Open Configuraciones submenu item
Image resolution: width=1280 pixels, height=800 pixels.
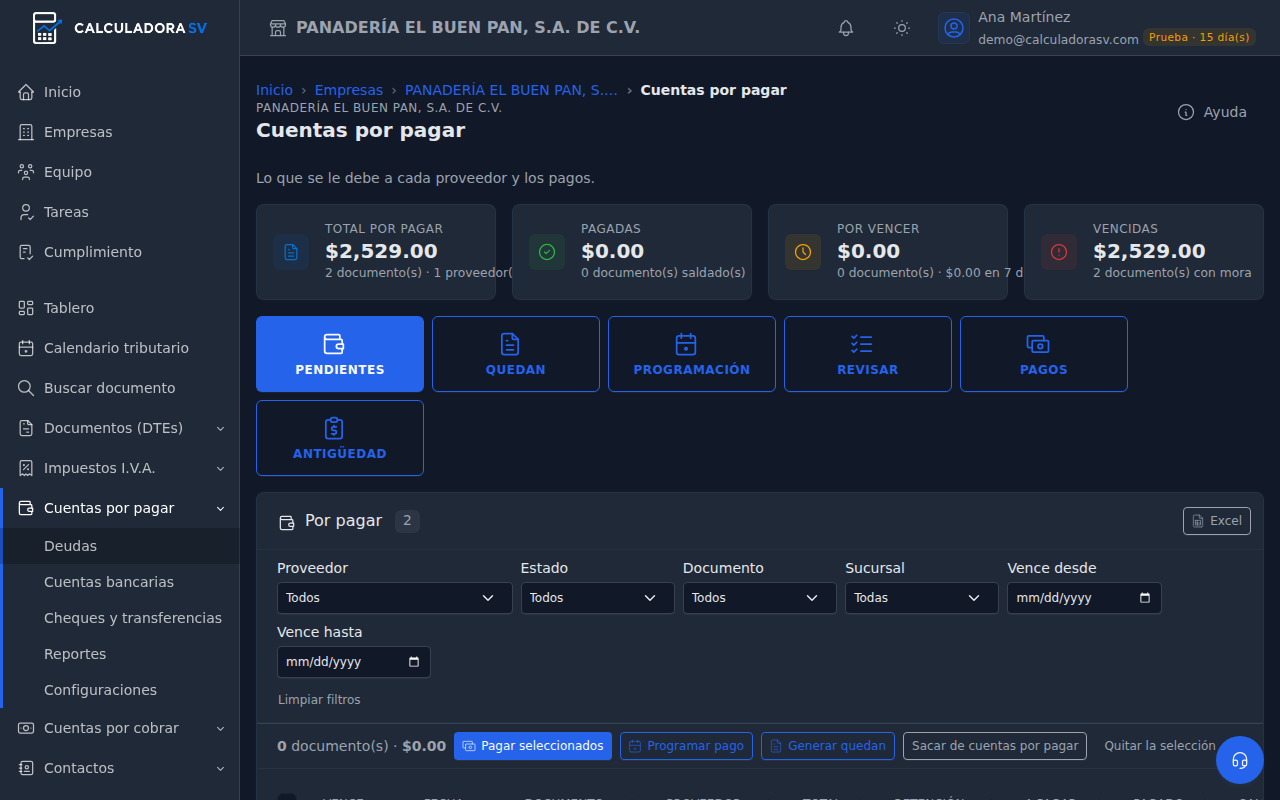(x=121, y=690)
